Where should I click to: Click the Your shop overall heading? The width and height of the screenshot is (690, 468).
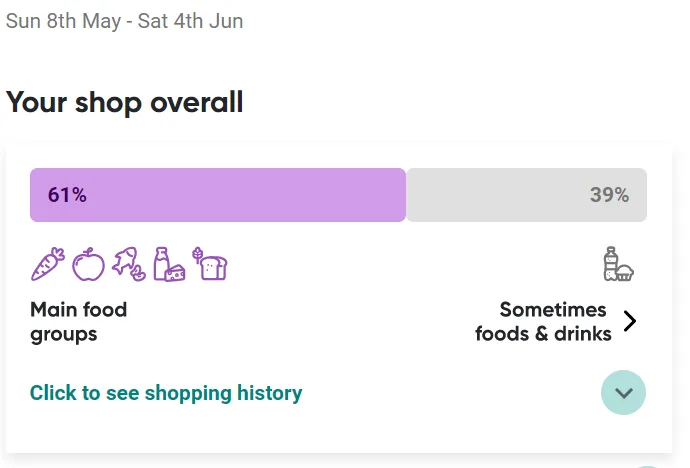(125, 102)
